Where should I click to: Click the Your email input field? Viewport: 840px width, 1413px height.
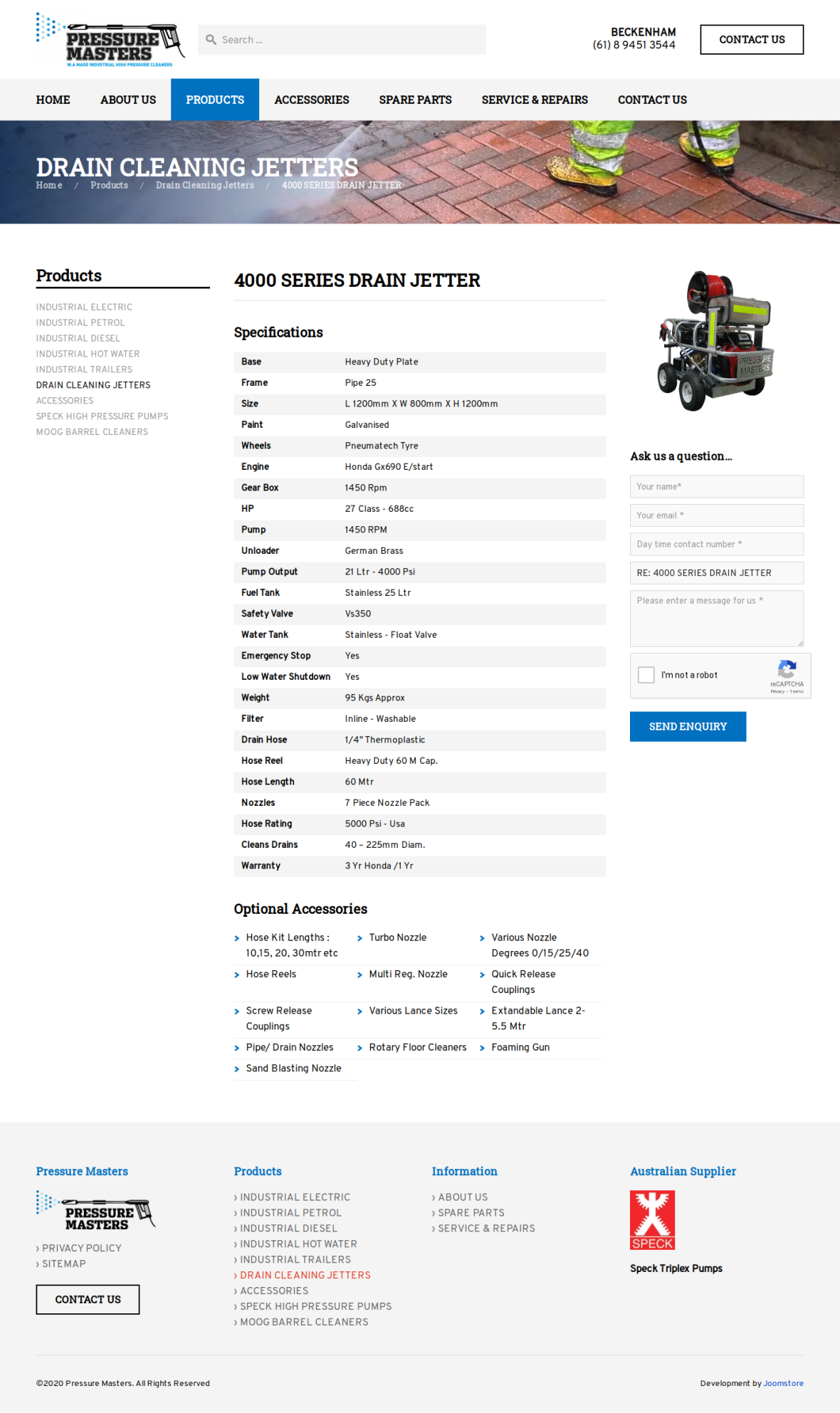[716, 515]
